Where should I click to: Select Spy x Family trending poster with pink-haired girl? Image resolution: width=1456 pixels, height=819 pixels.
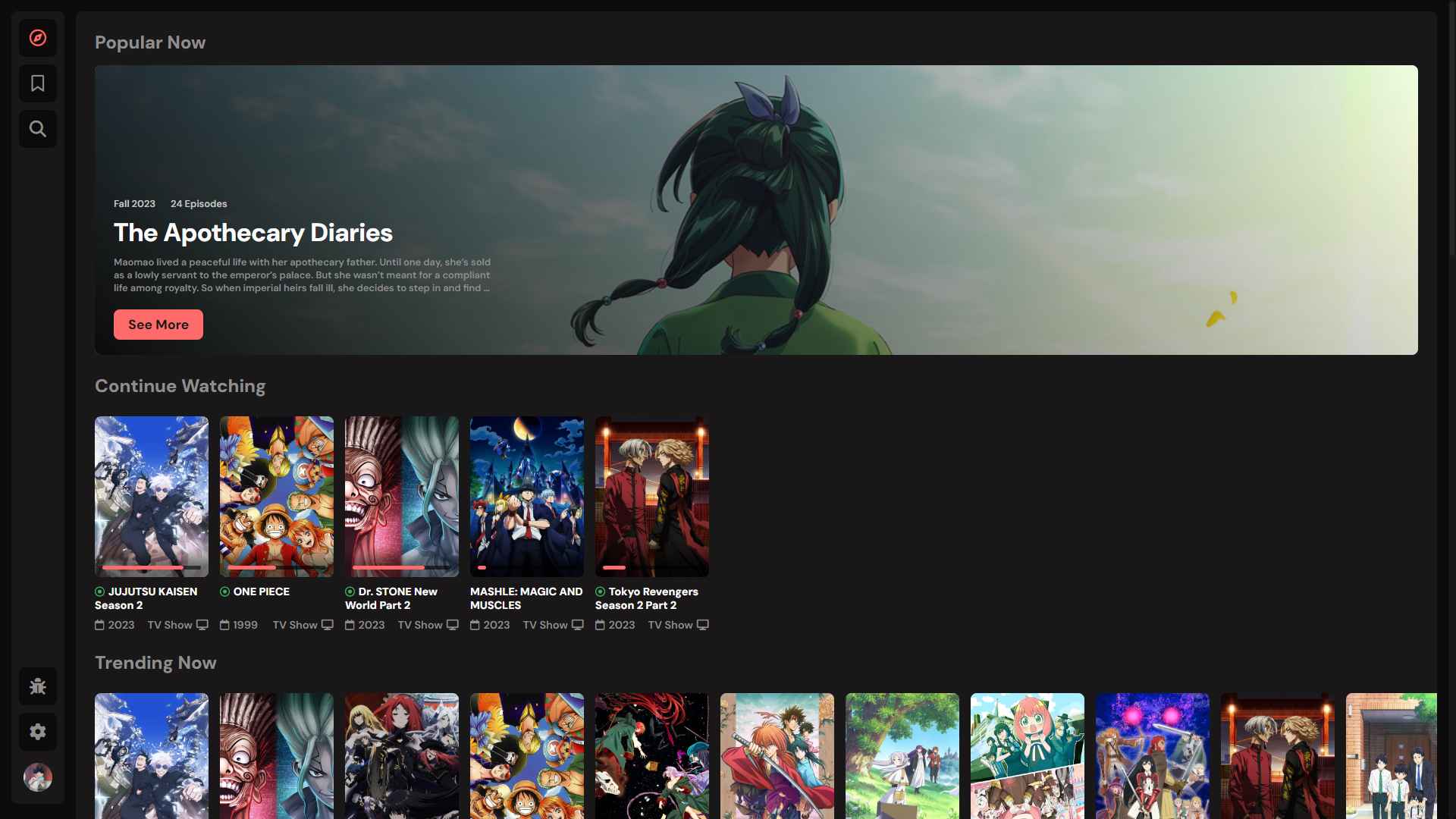[1027, 755]
